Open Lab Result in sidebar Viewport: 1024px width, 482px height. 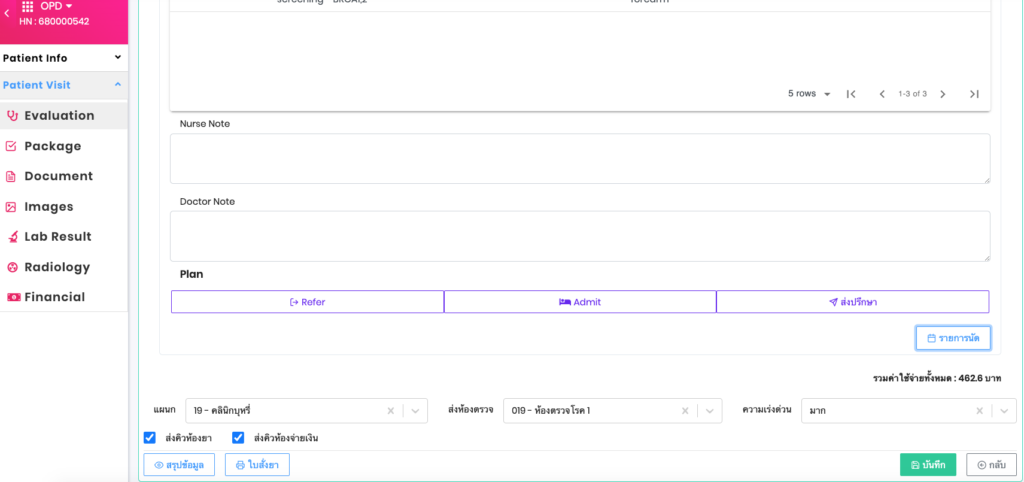[57, 237]
